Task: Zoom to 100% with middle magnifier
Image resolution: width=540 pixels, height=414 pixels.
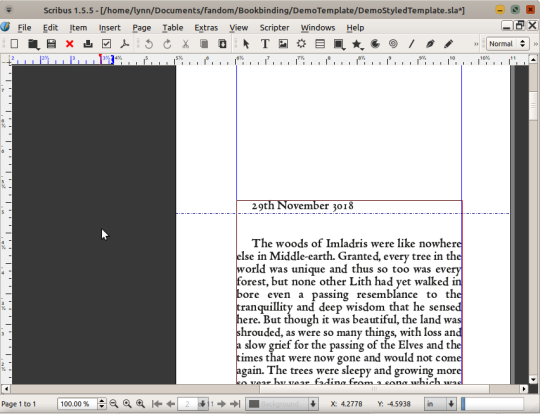Action: coord(127,404)
